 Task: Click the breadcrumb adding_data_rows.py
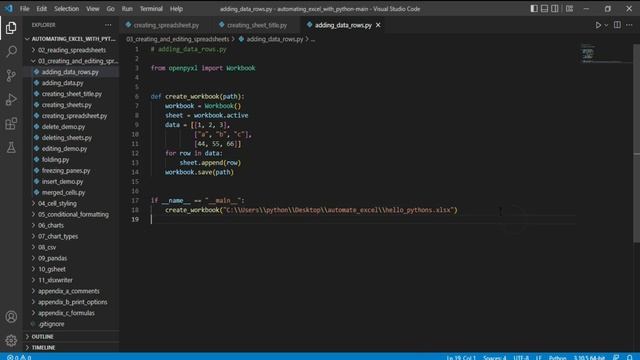click(x=275, y=39)
